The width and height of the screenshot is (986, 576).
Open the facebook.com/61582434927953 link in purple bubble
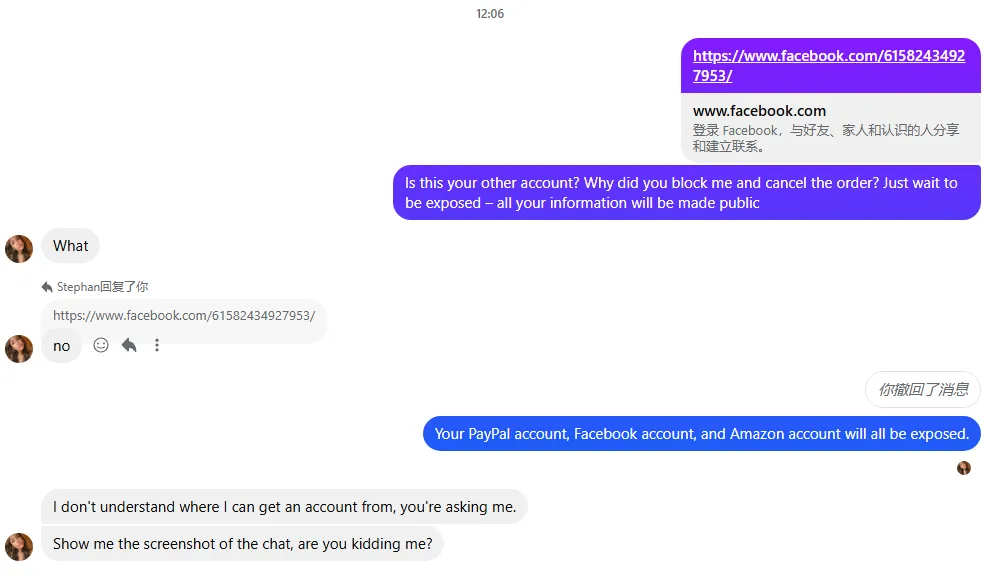829,66
